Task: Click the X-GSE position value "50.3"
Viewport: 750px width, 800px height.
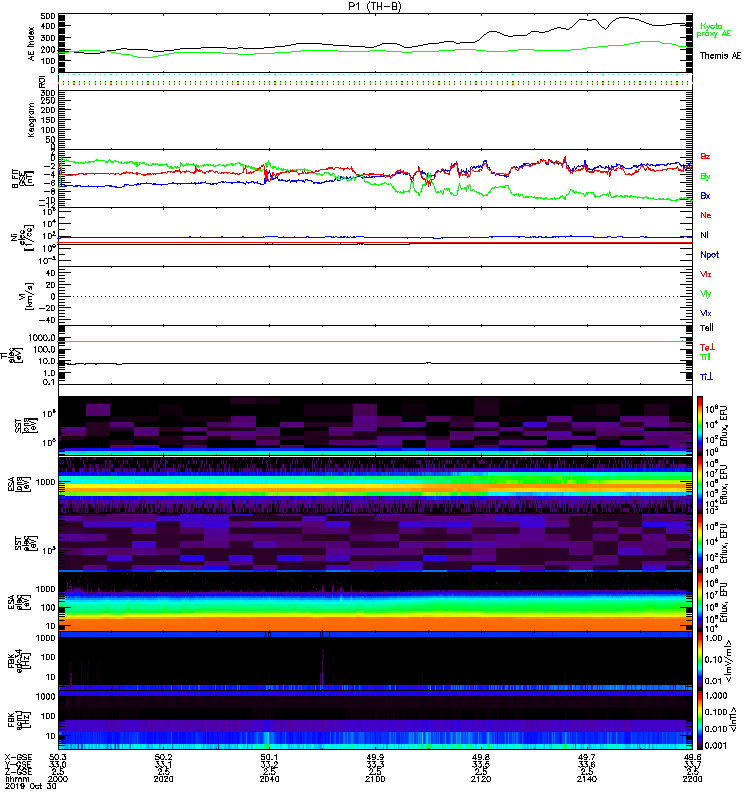Action: [58, 757]
